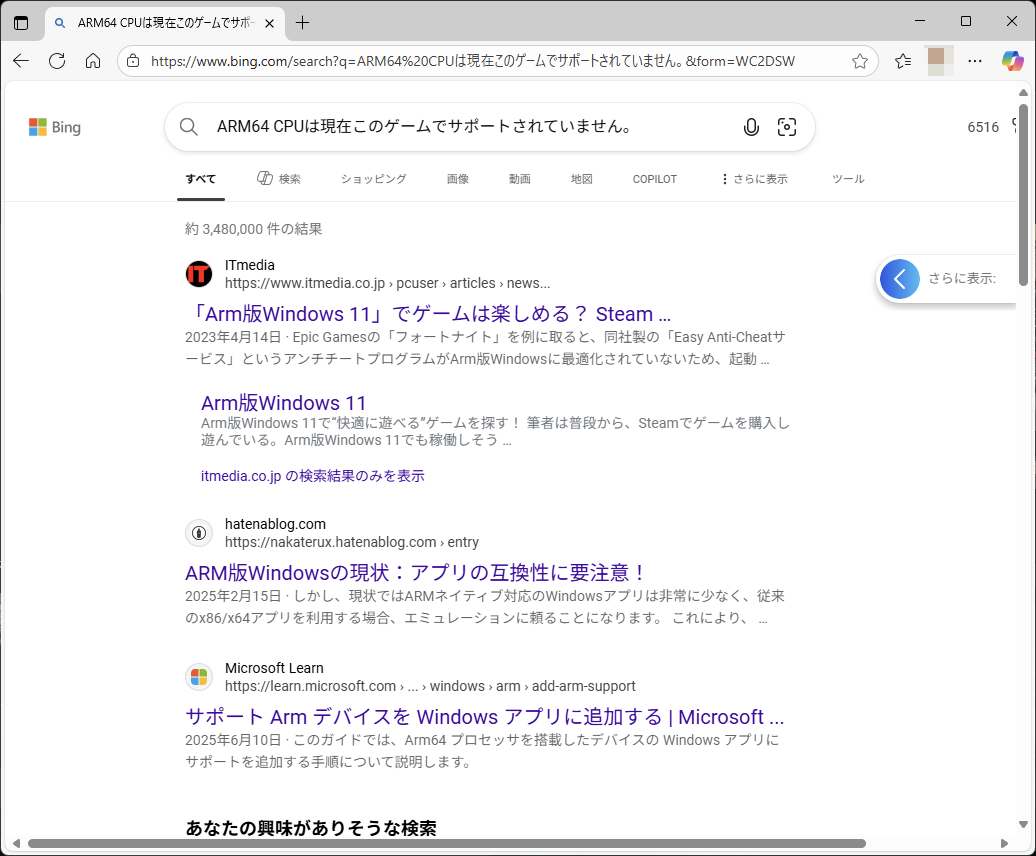The image size is (1036, 856).
Task: Start voice search with the microphone icon
Action: [751, 127]
